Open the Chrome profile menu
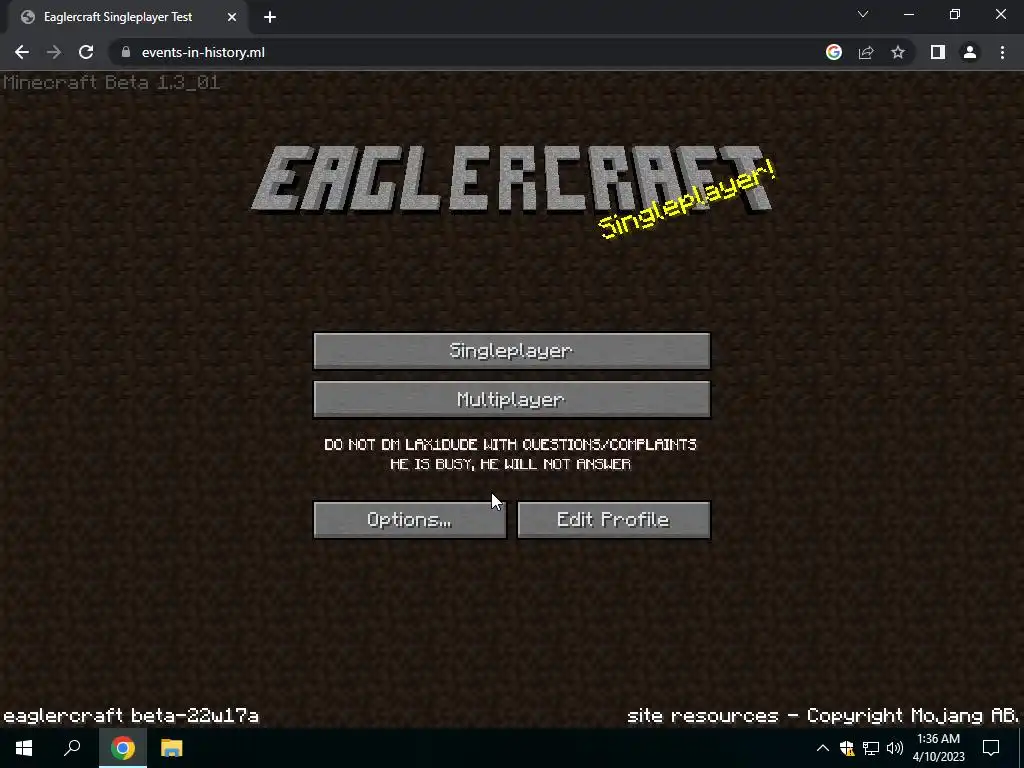The height and width of the screenshot is (768, 1024). coord(970,52)
